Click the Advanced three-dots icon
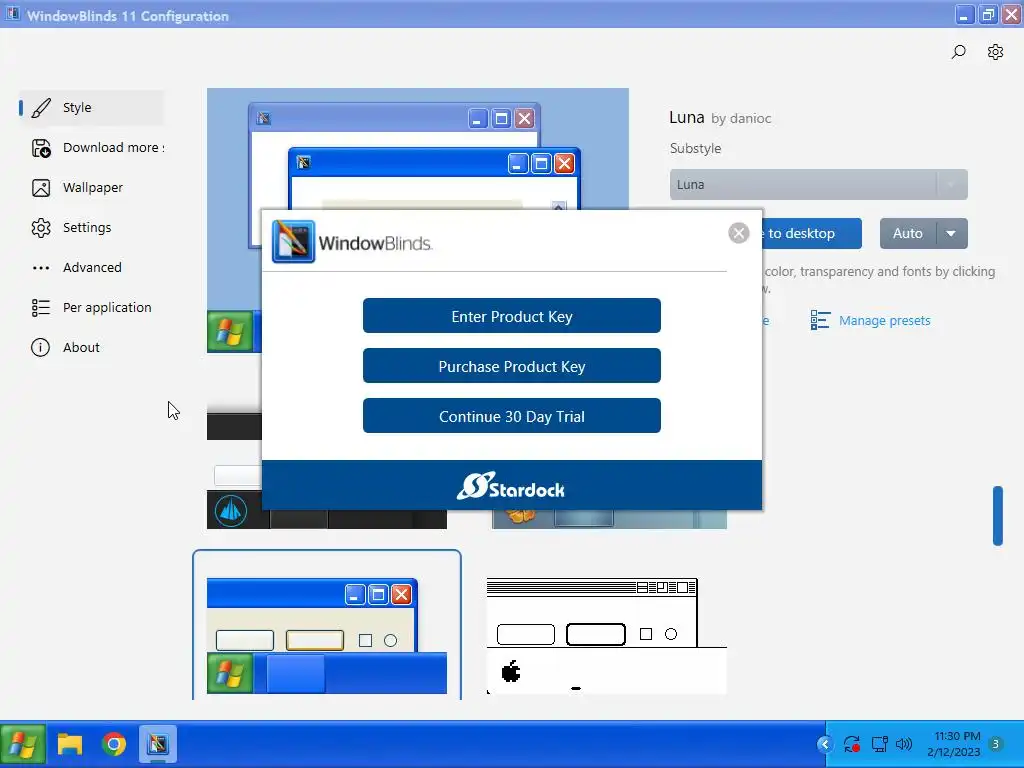The width and height of the screenshot is (1024, 768). (x=41, y=268)
